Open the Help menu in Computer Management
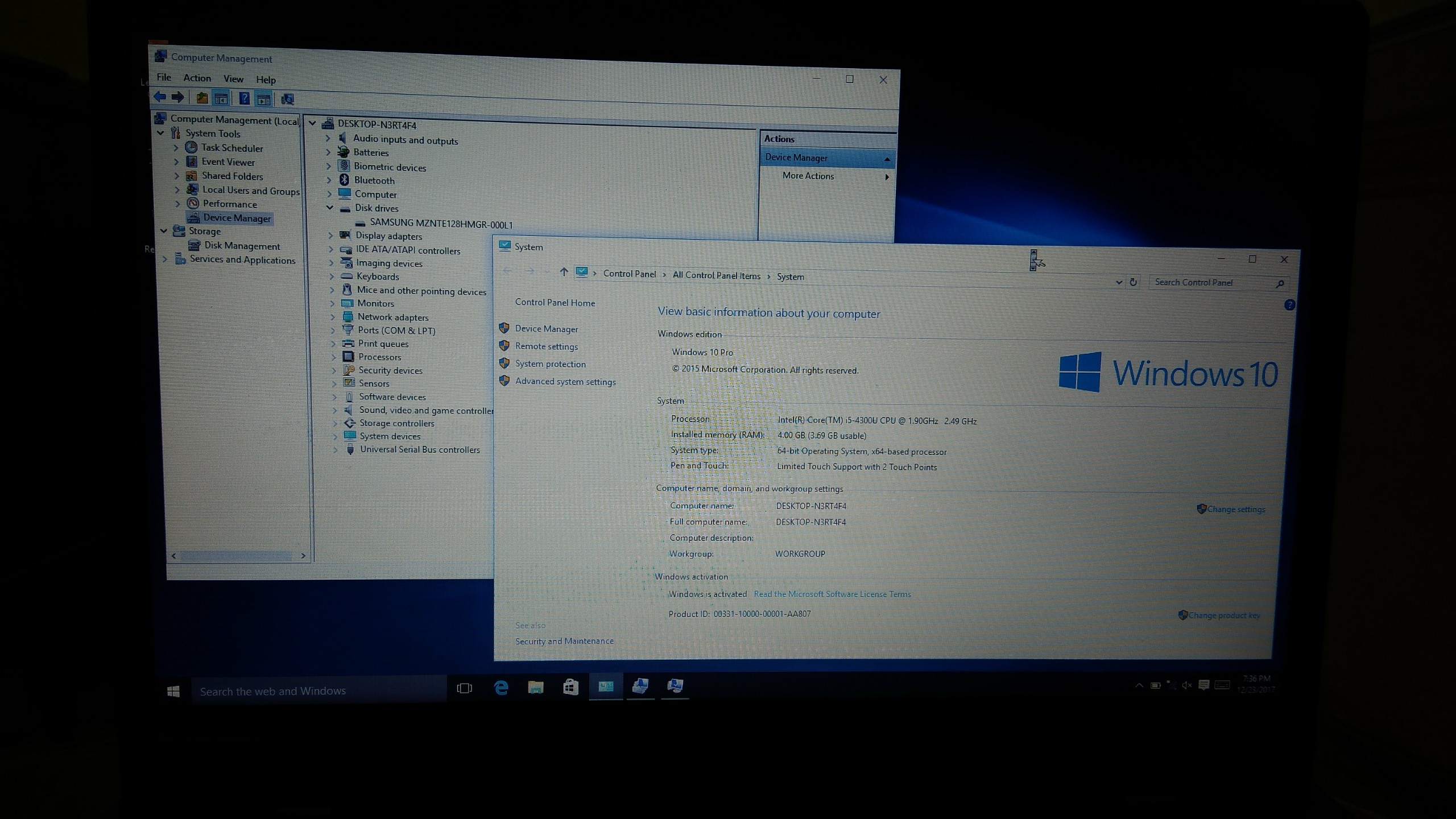 point(266,80)
